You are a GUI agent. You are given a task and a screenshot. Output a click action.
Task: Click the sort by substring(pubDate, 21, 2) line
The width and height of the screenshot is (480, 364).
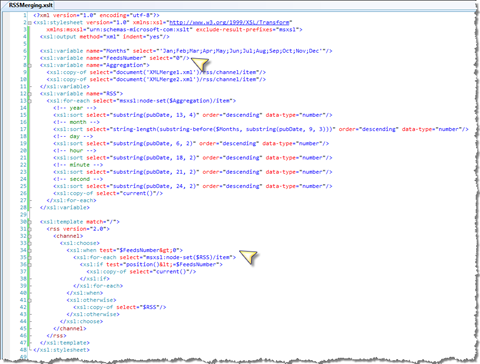click(x=193, y=172)
